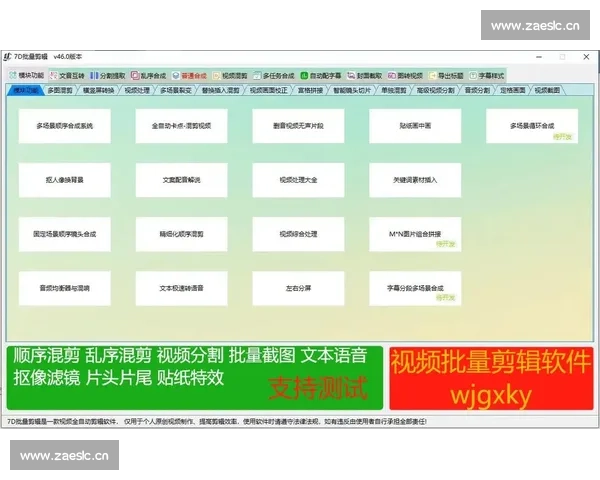Launch 全自动卡点-混剪视频 module
This screenshot has height=480, width=600.
click(181, 126)
